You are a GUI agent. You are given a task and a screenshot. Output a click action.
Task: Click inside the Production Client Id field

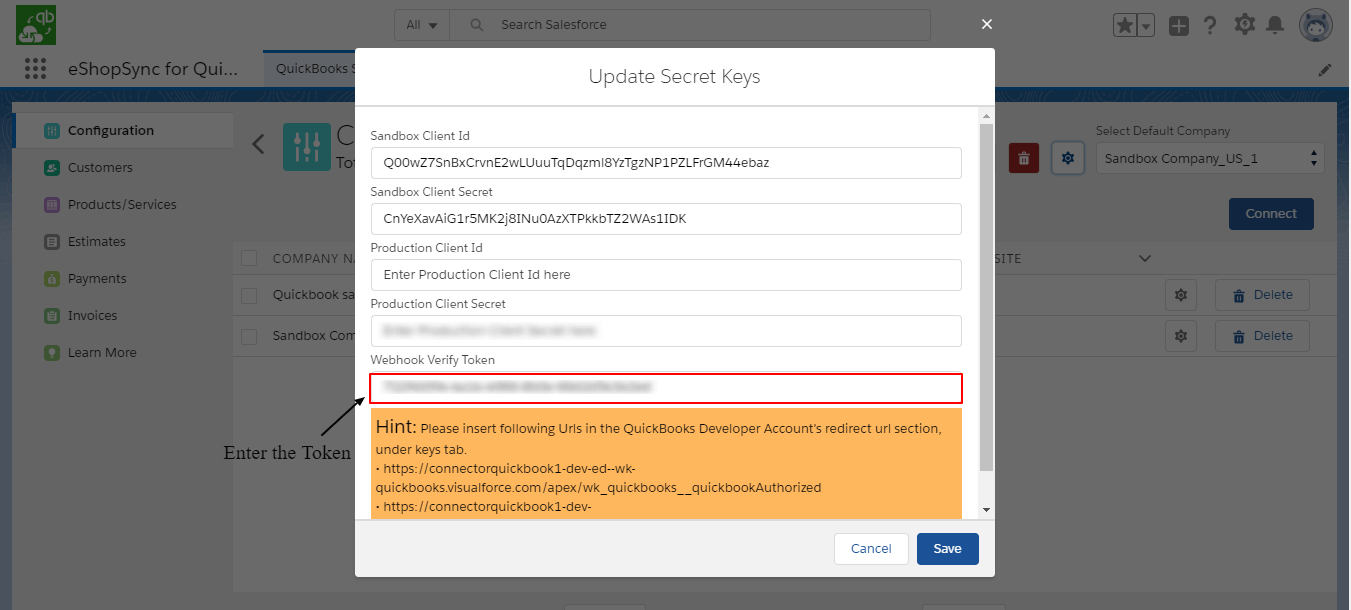[x=665, y=275]
